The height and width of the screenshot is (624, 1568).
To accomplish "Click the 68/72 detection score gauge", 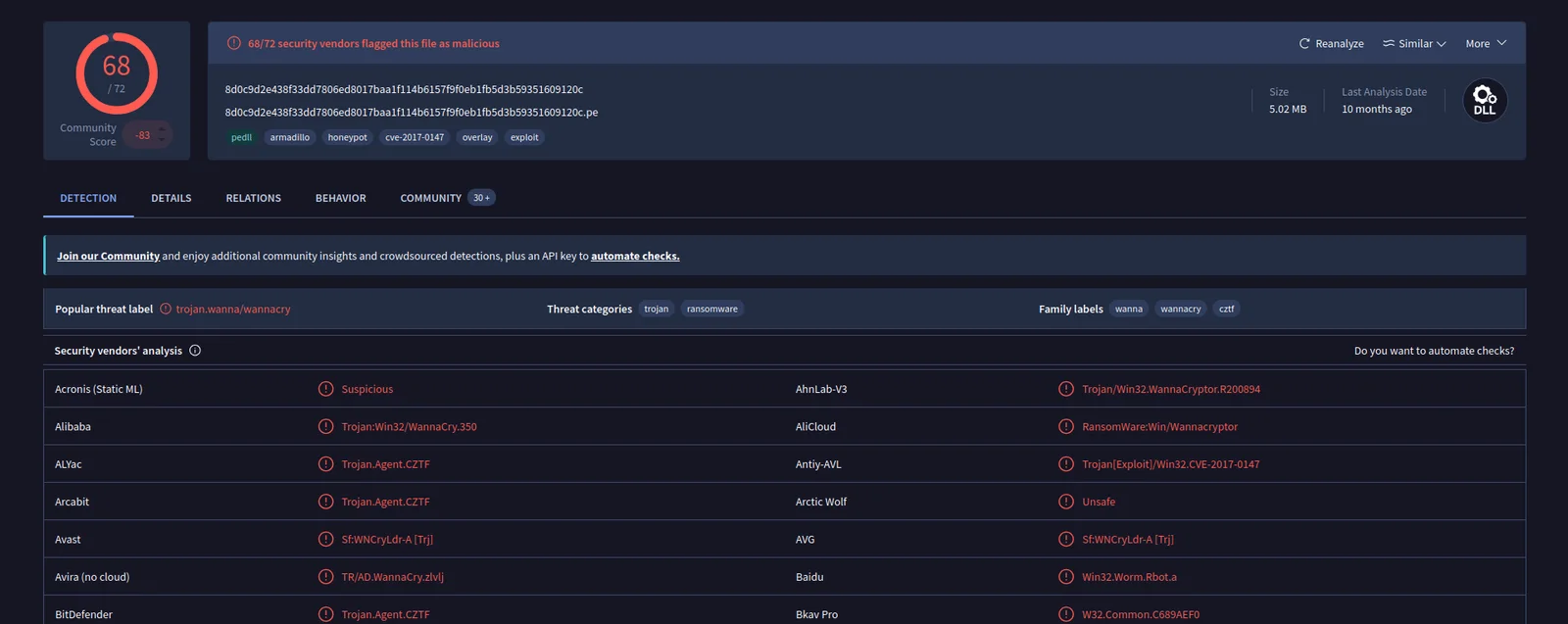I will tap(117, 73).
